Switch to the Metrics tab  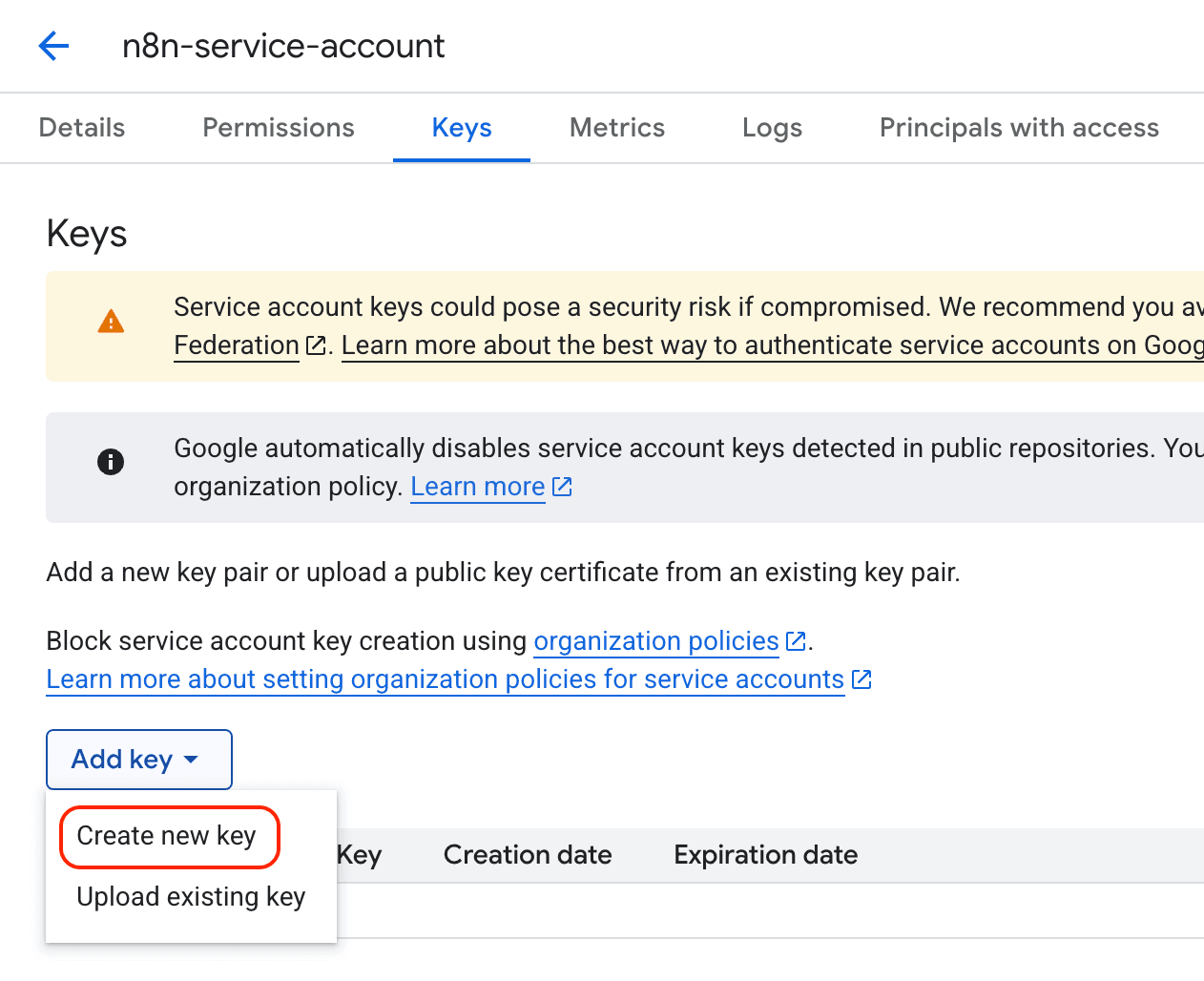click(616, 127)
